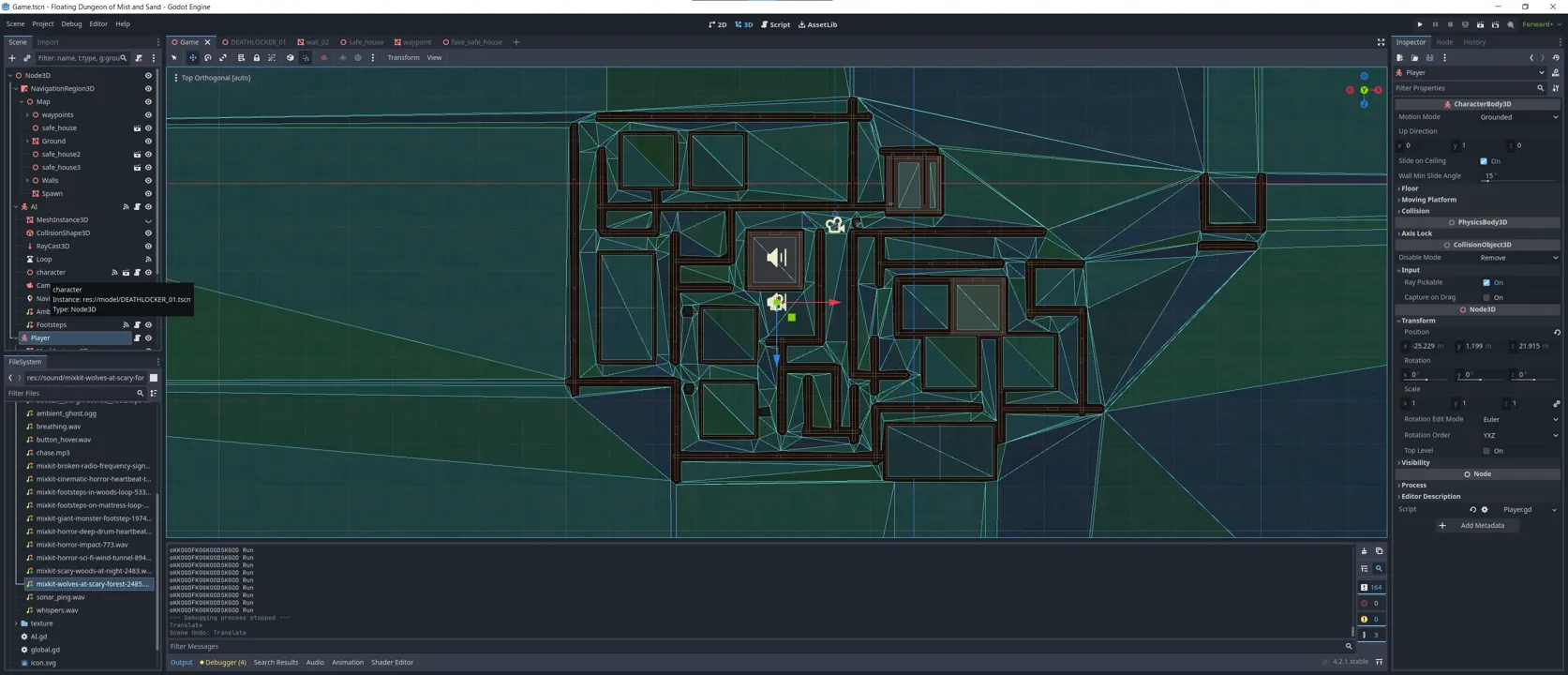Hide the Ground node using its eye icon
This screenshot has width=1568, height=675.
pyautogui.click(x=148, y=142)
